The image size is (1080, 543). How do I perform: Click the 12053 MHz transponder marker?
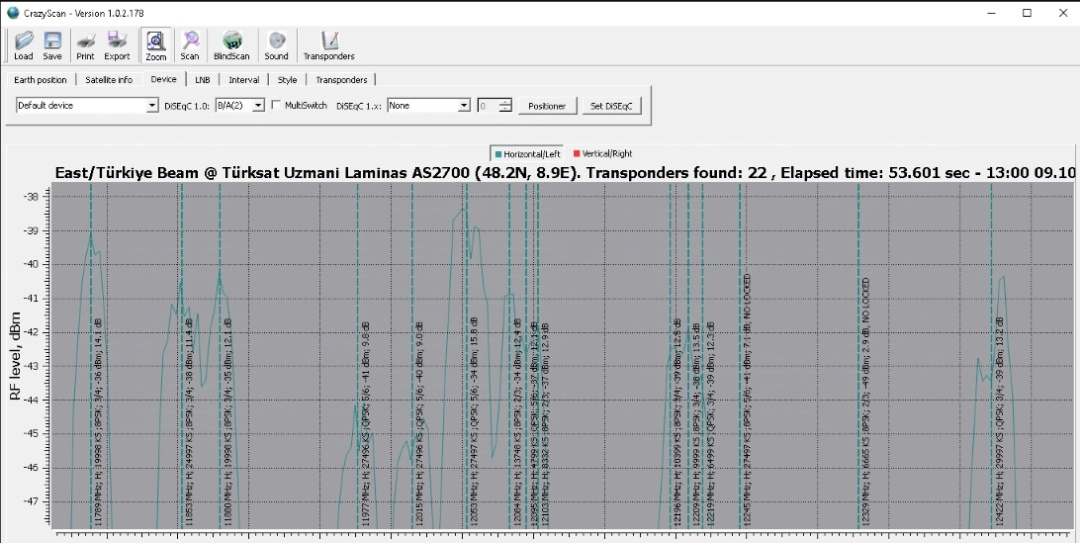click(x=475, y=424)
